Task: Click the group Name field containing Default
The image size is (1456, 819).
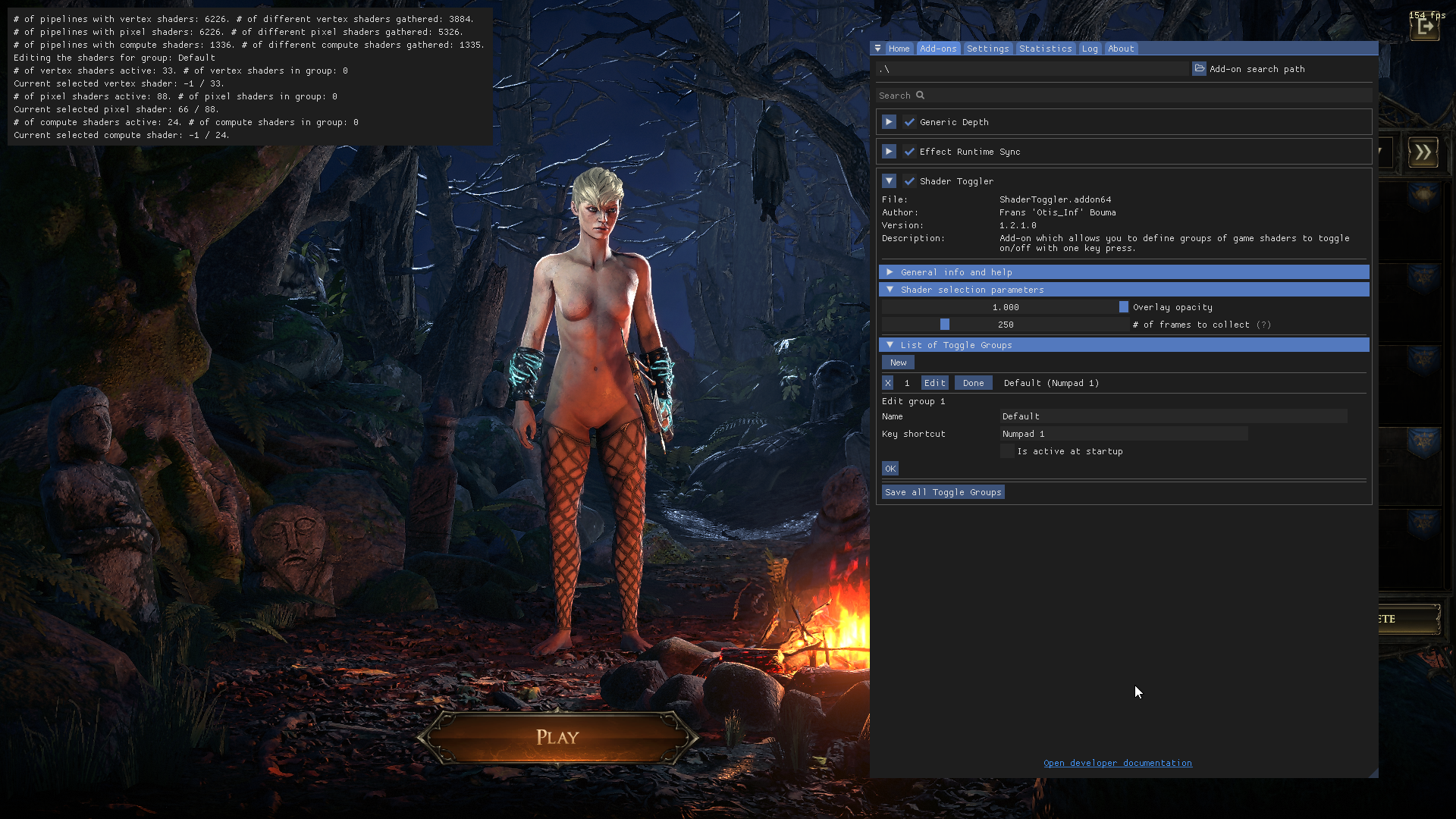Action: click(x=1173, y=416)
